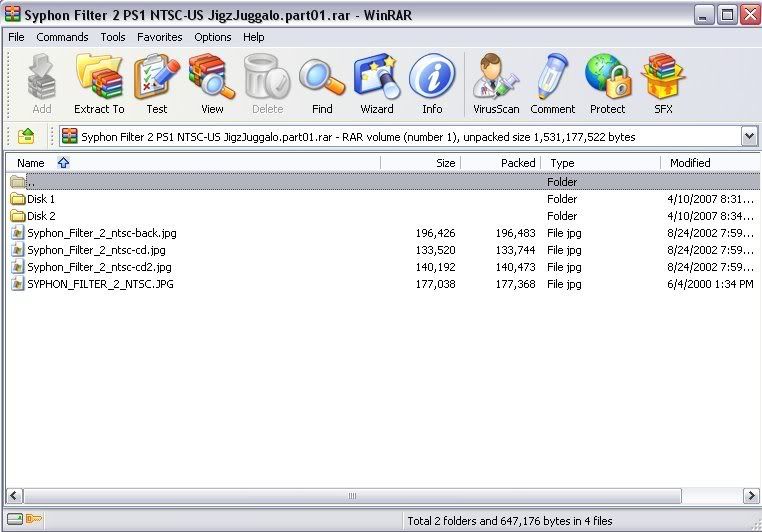Image resolution: width=762 pixels, height=532 pixels.
Task: Run the Test archive tool
Action: tap(156, 78)
